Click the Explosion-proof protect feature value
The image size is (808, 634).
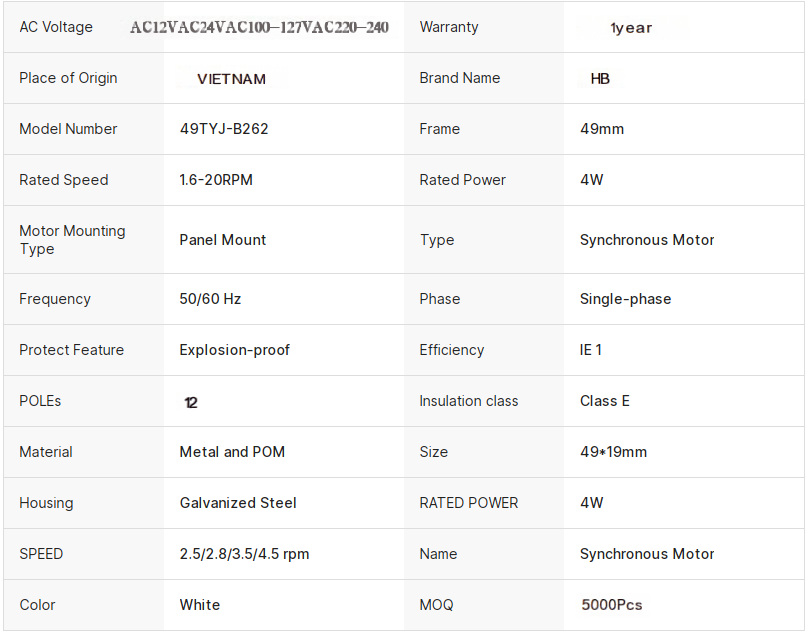[235, 350]
